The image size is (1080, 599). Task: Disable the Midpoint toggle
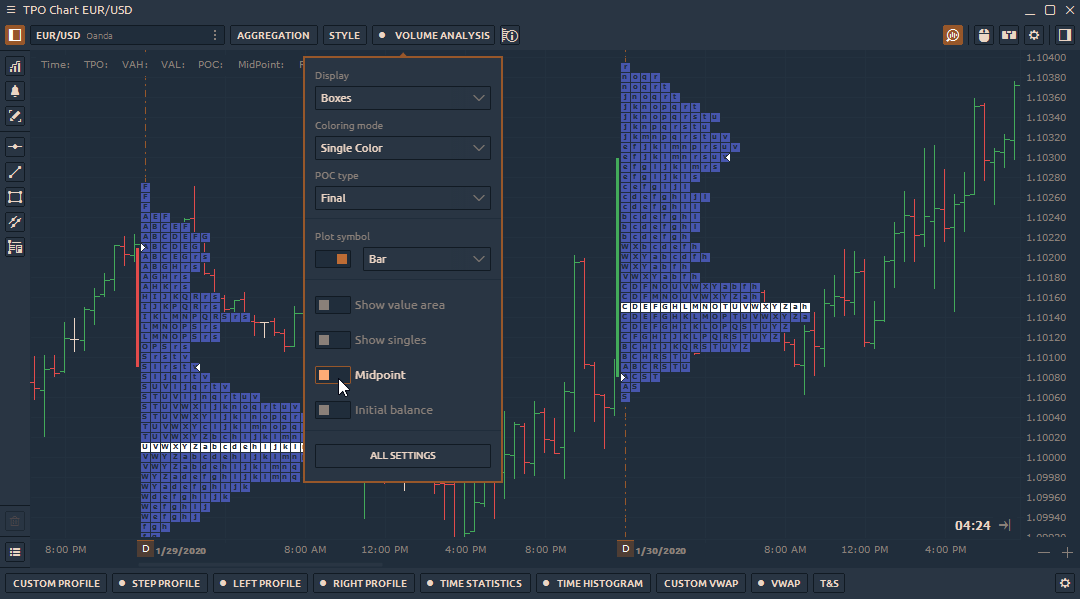333,375
